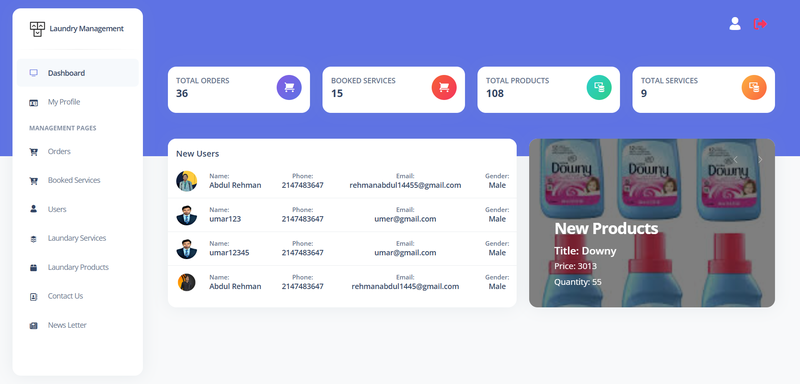Select Laundary Products in sidebar
The image size is (800, 384).
[x=78, y=267]
